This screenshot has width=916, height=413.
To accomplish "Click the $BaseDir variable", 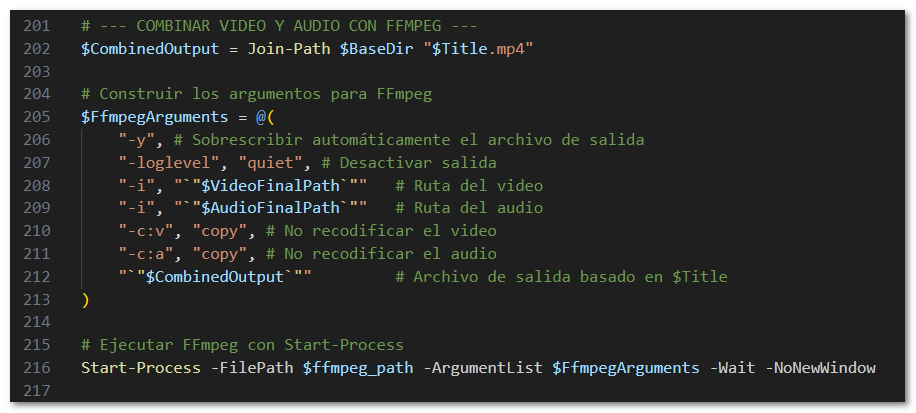I will click(381, 48).
